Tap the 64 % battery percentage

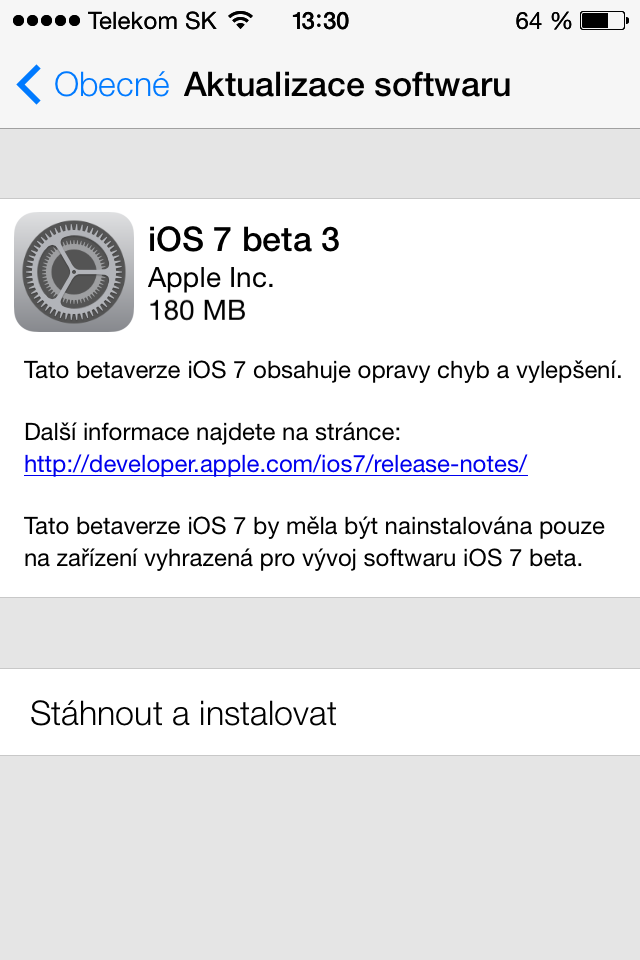point(543,20)
